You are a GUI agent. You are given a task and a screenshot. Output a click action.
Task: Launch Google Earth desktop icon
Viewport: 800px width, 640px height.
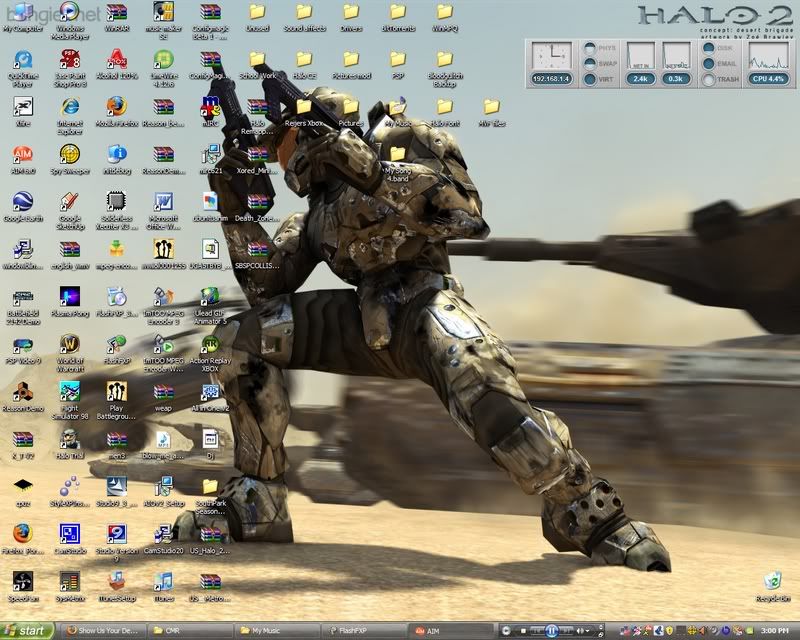click(22, 207)
